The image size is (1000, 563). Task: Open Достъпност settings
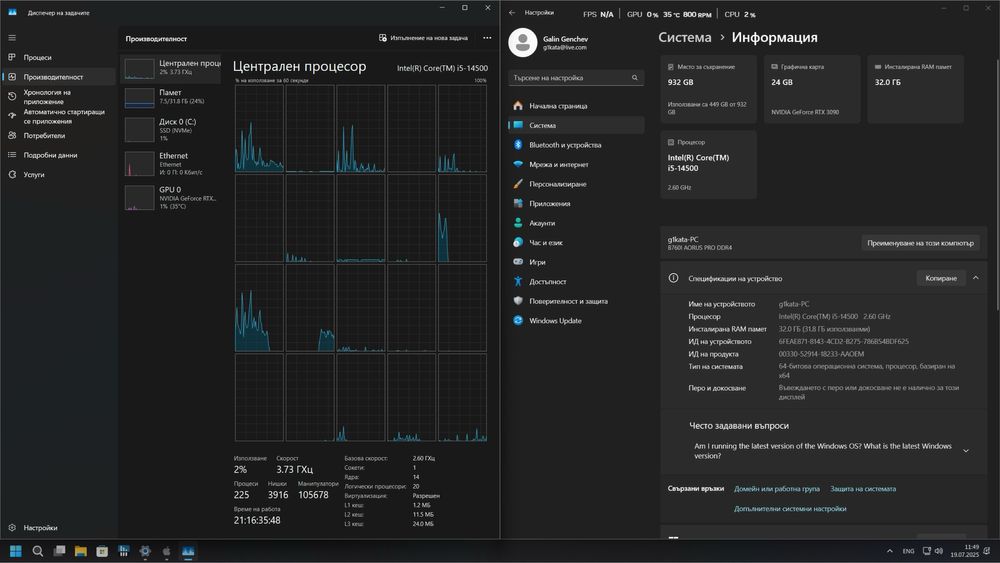(x=576, y=282)
